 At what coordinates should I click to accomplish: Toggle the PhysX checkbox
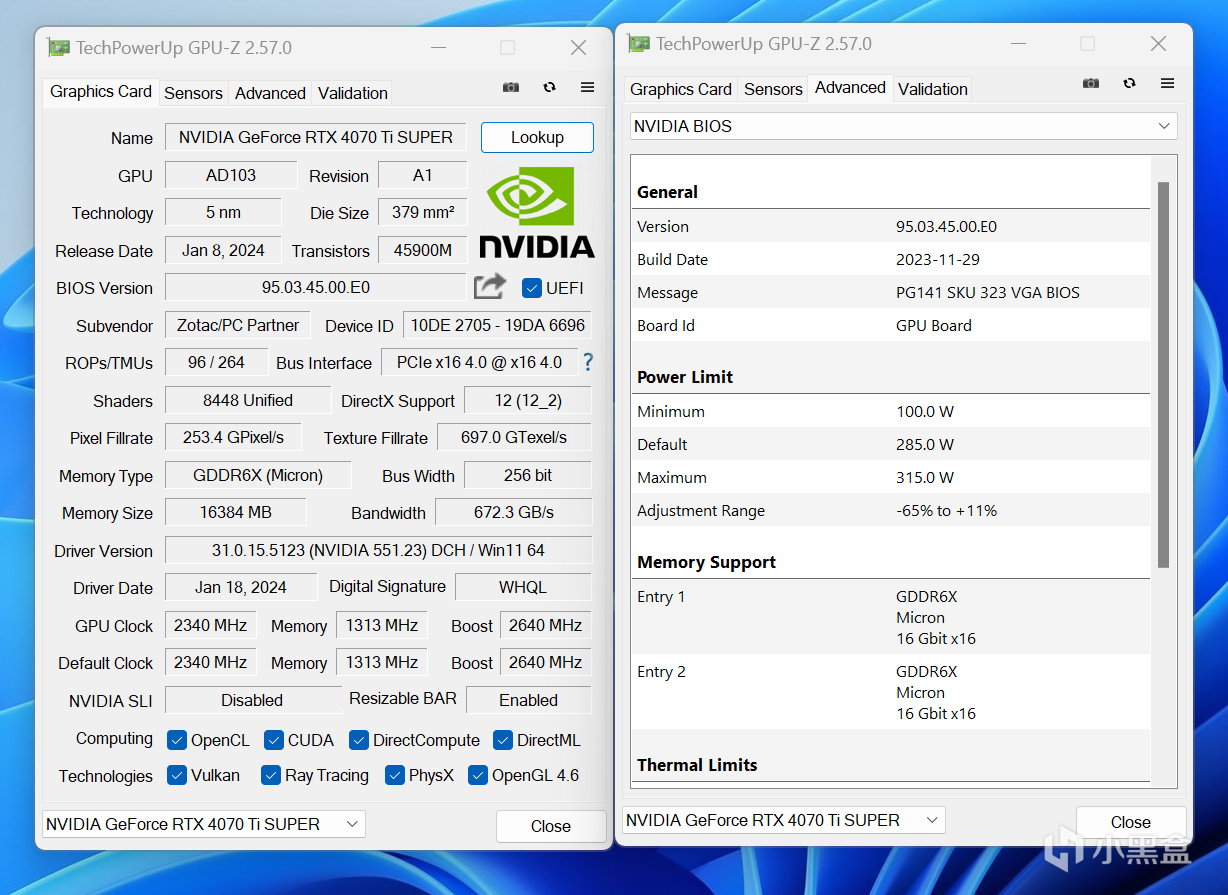pos(394,775)
